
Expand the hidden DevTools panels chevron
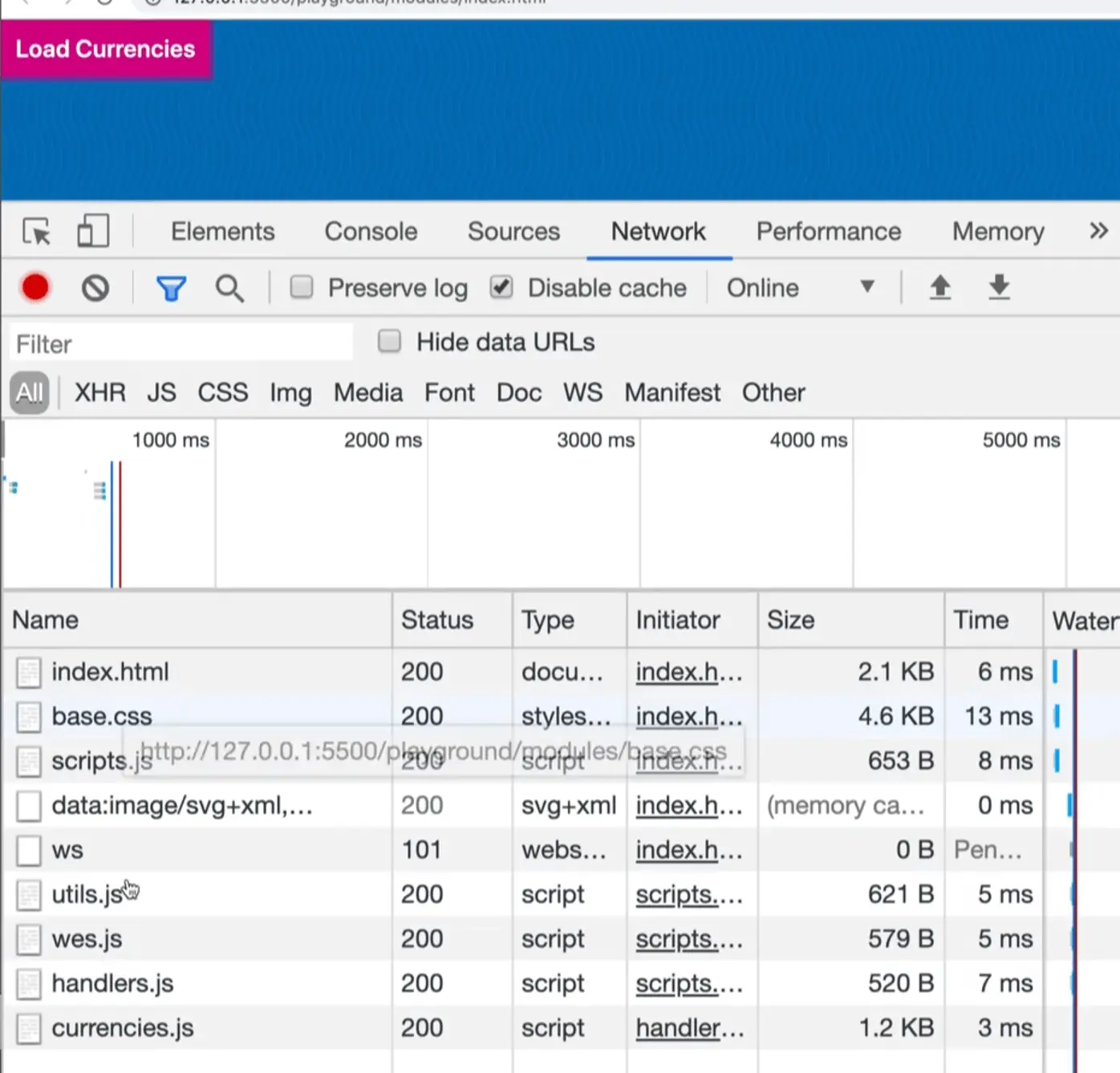tap(1098, 231)
